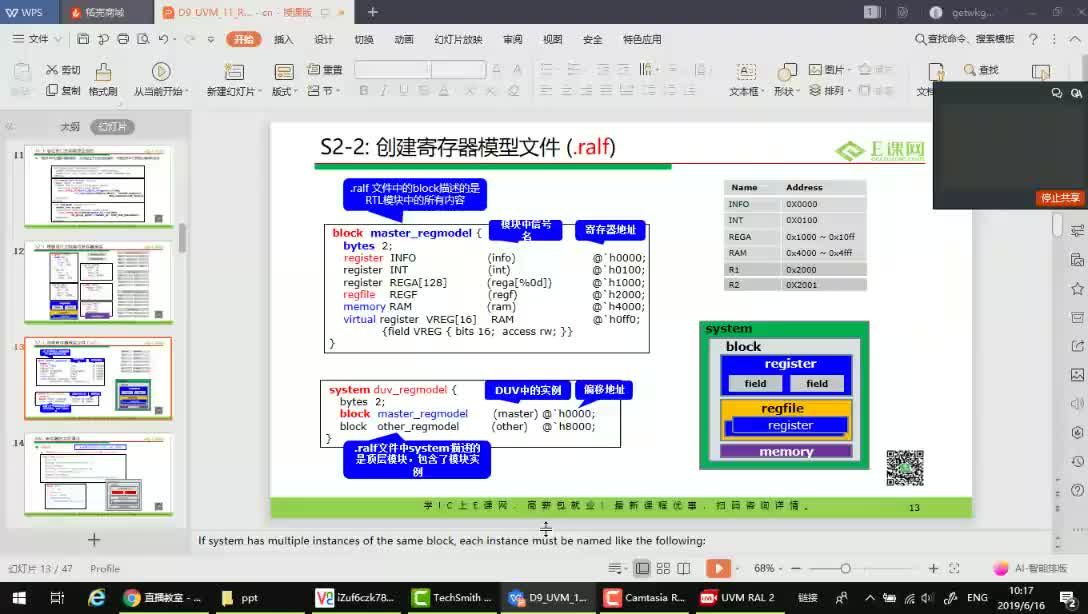The height and width of the screenshot is (614, 1088).
Task: Expand the quick access toolbar customize arrow
Action: click(211, 40)
